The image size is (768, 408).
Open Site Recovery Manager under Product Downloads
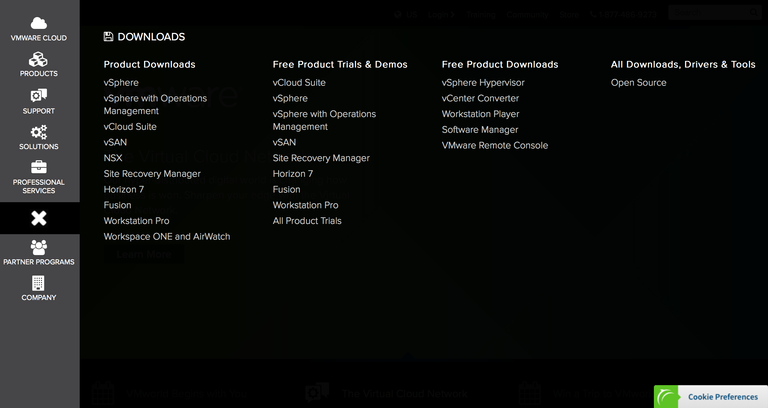point(152,174)
